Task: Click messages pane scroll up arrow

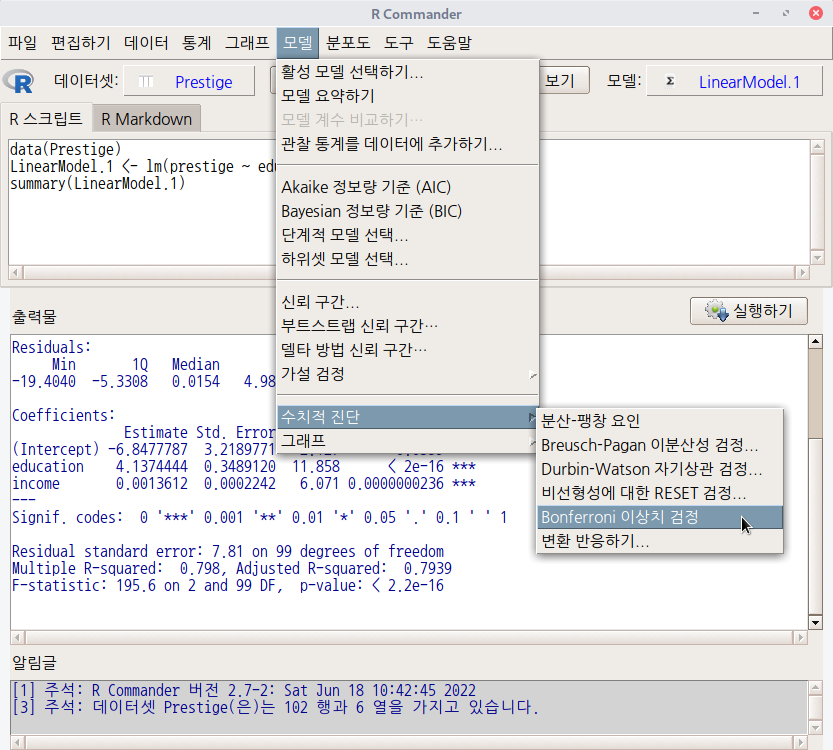Action: pos(816,688)
